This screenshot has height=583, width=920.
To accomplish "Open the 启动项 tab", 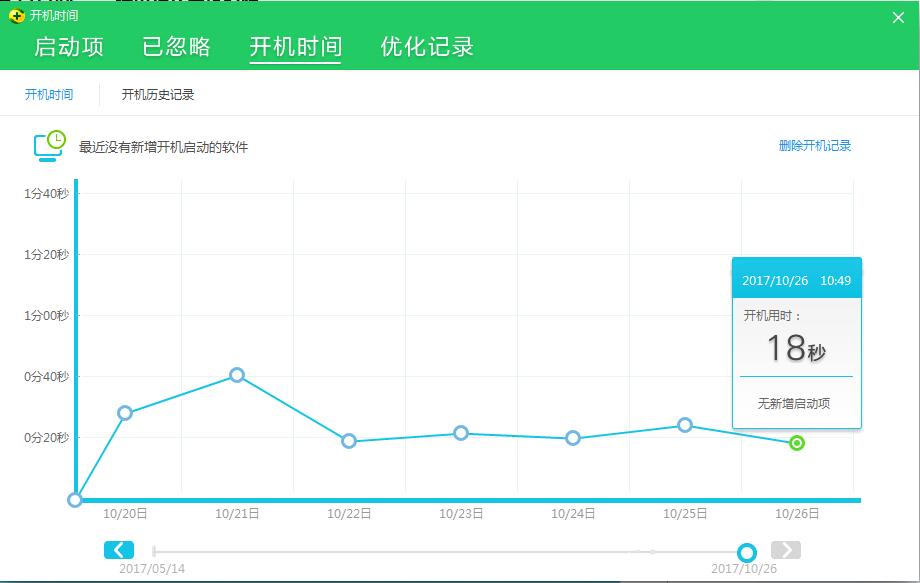I will pyautogui.click(x=69, y=47).
